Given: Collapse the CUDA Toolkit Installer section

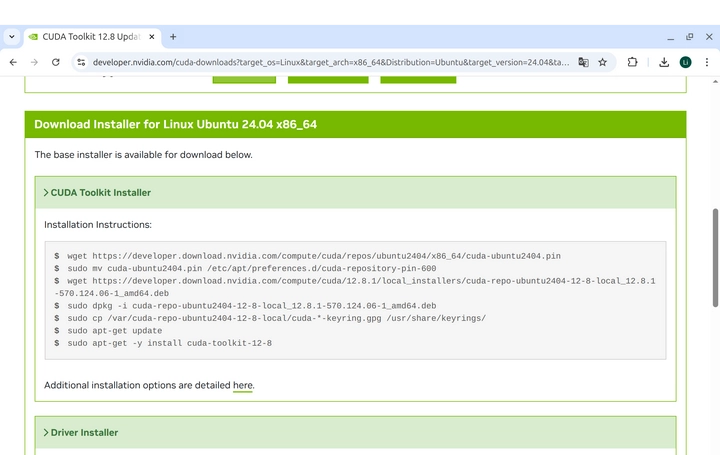Looking at the screenshot, I should tap(97, 192).
